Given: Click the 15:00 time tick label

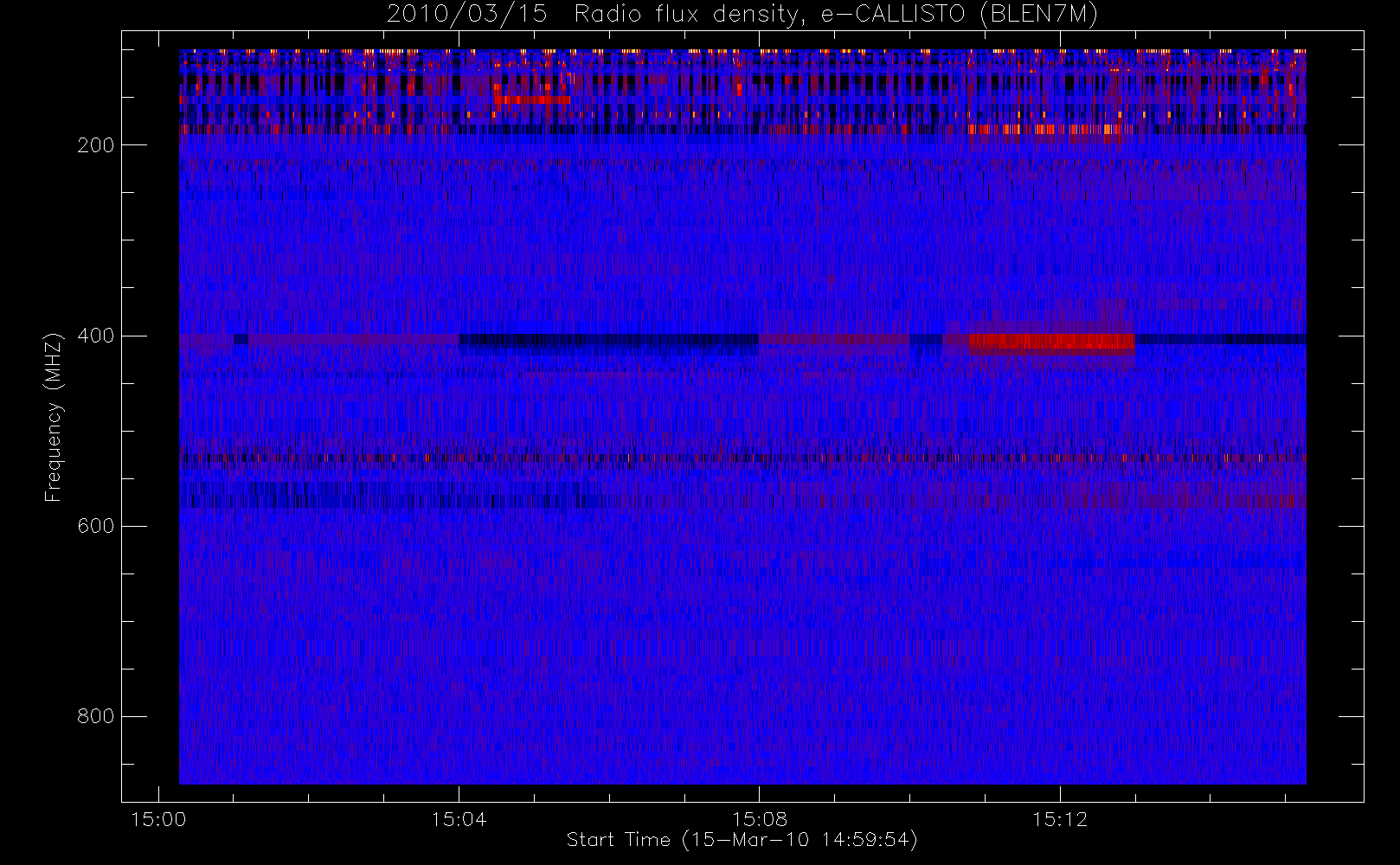Looking at the screenshot, I should [x=158, y=819].
